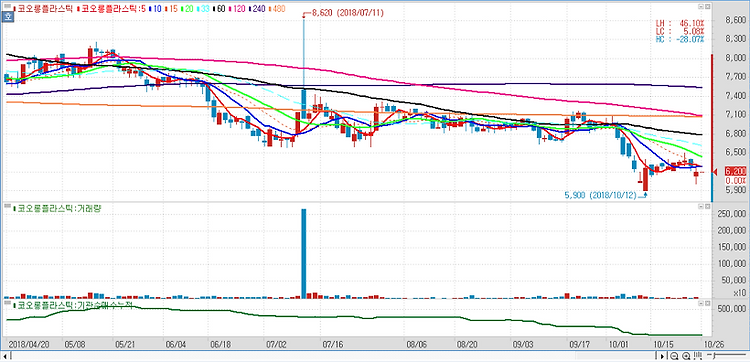Close the 기관순매수누적 pane
The height and width of the screenshot is (362, 750).
tap(707, 303)
